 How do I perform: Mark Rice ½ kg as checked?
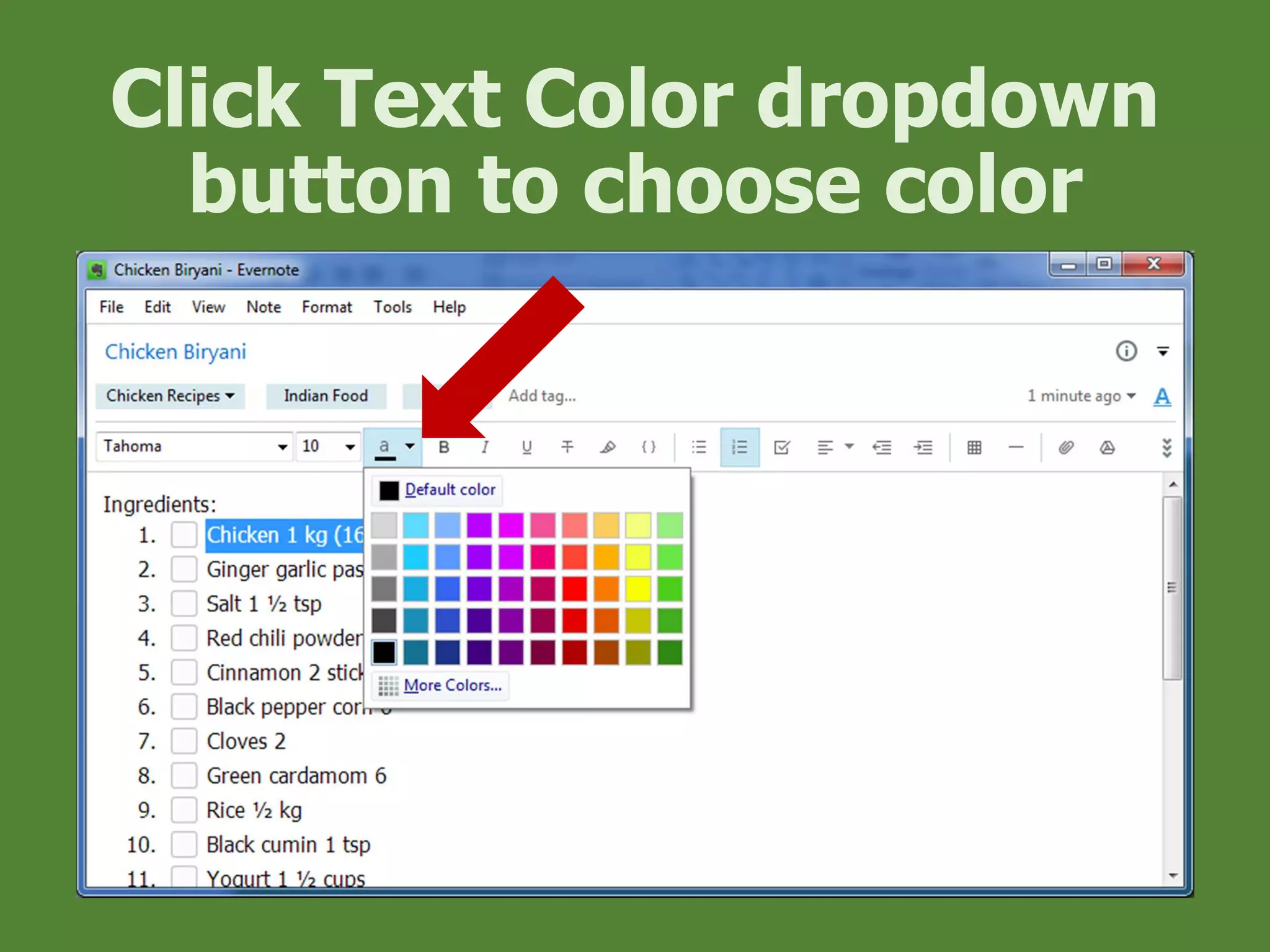click(x=184, y=809)
